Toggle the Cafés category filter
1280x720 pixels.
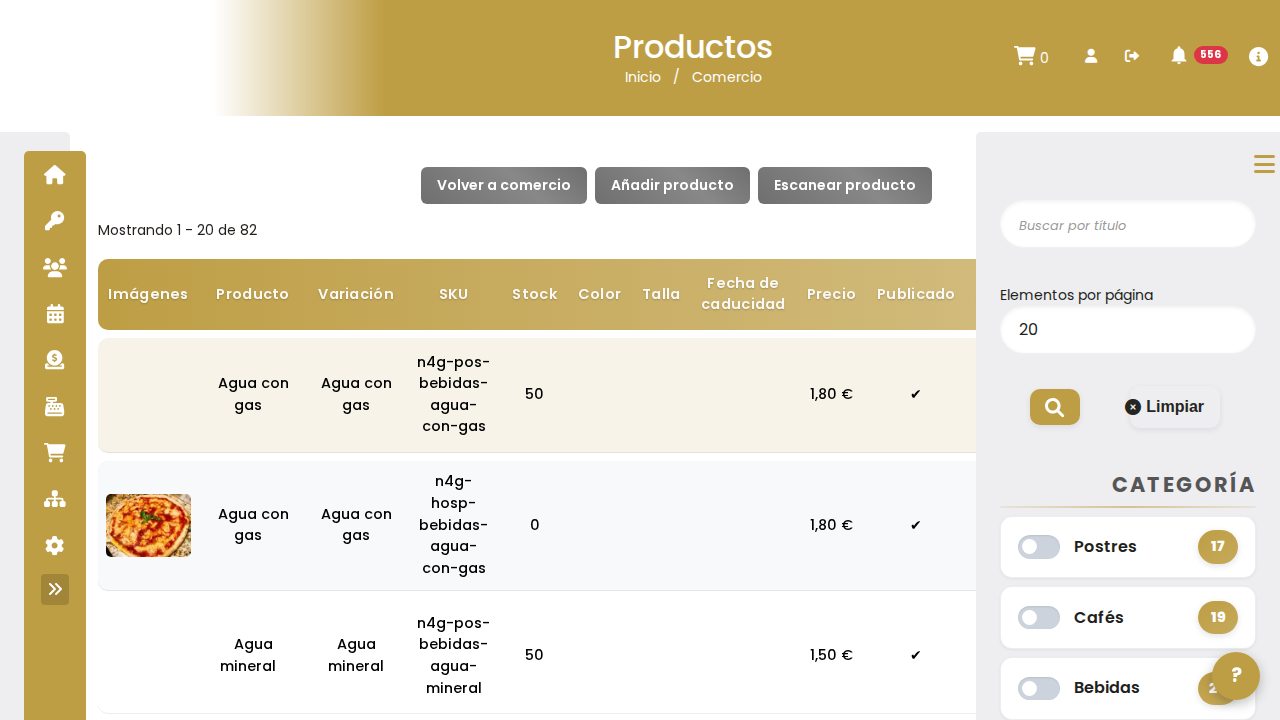(1039, 618)
